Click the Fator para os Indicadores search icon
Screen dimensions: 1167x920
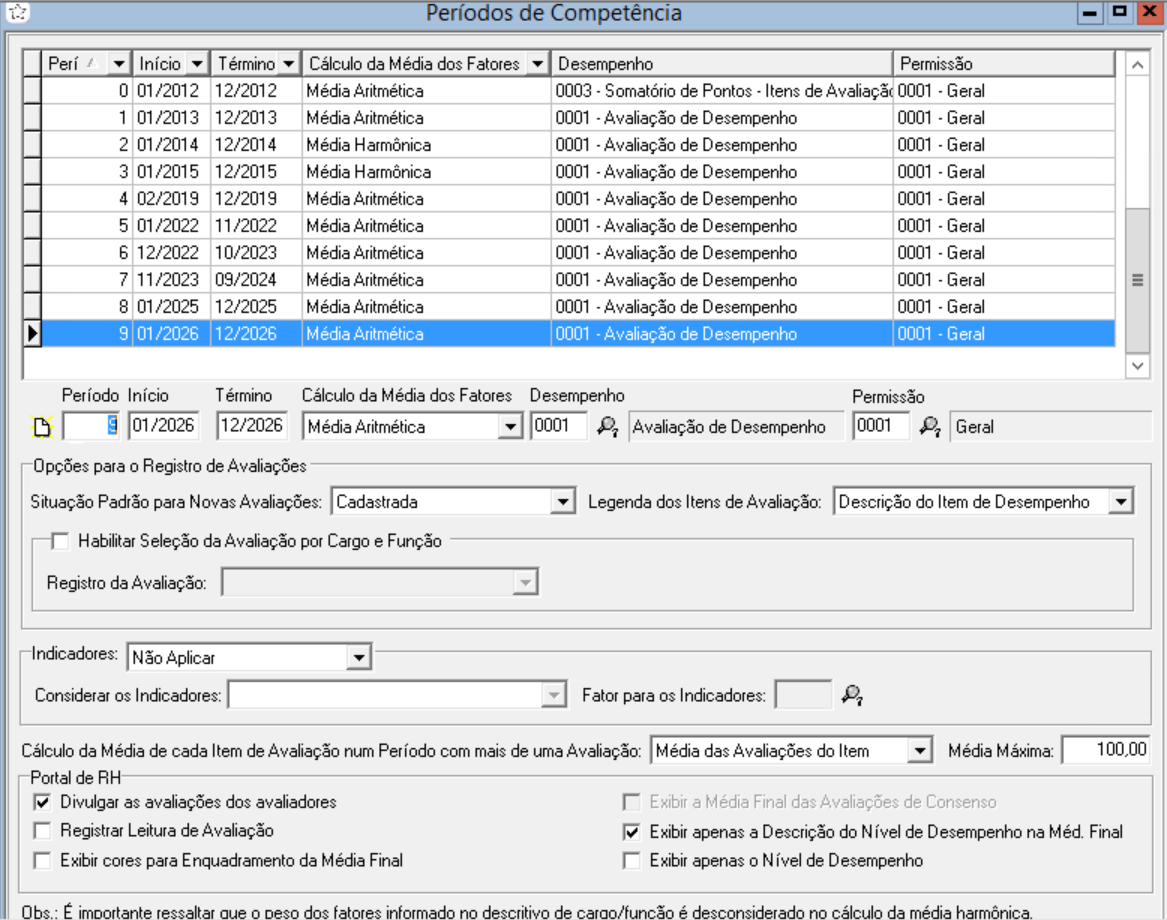[x=851, y=693]
